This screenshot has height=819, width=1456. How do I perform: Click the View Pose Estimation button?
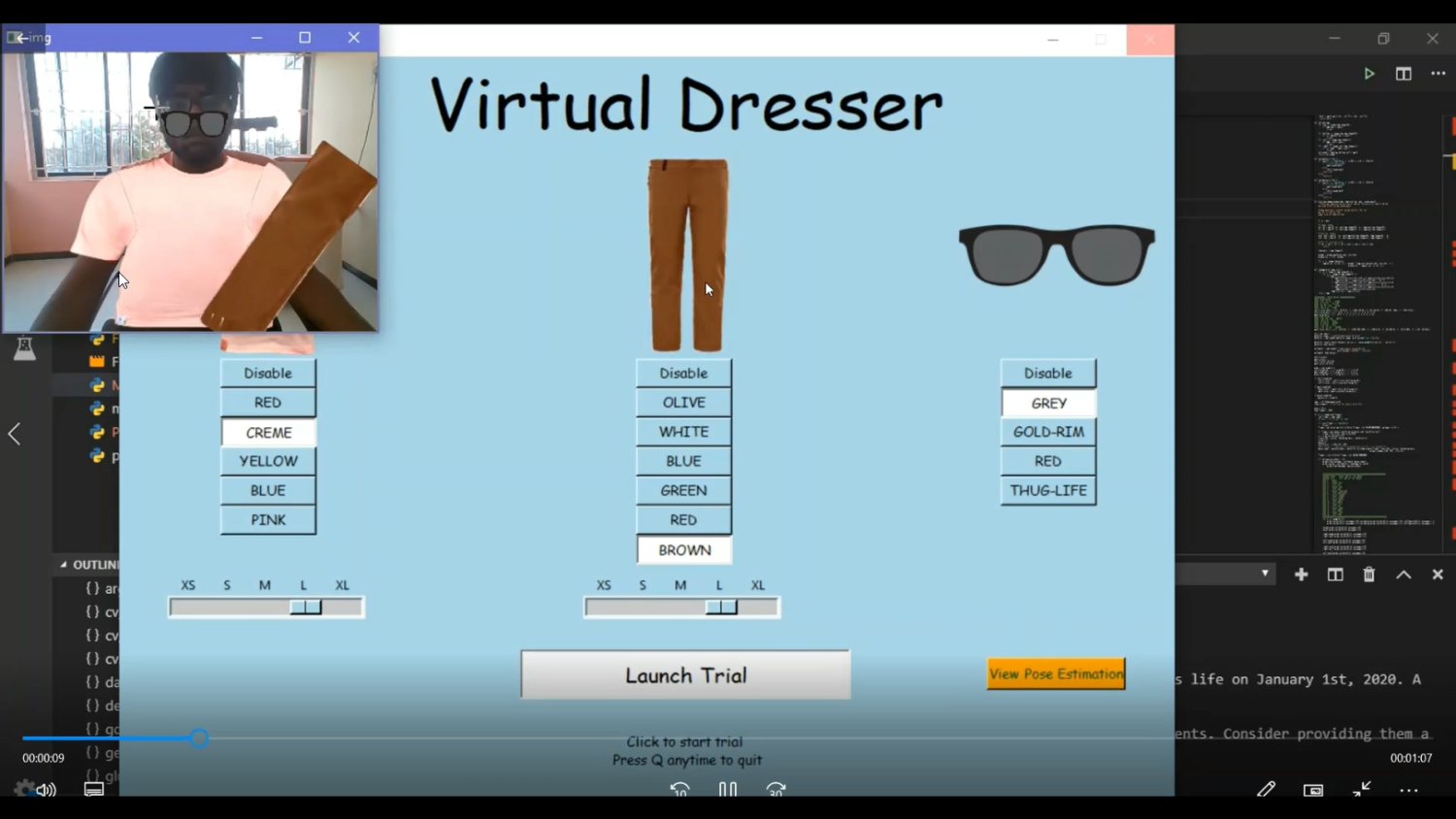1056,673
